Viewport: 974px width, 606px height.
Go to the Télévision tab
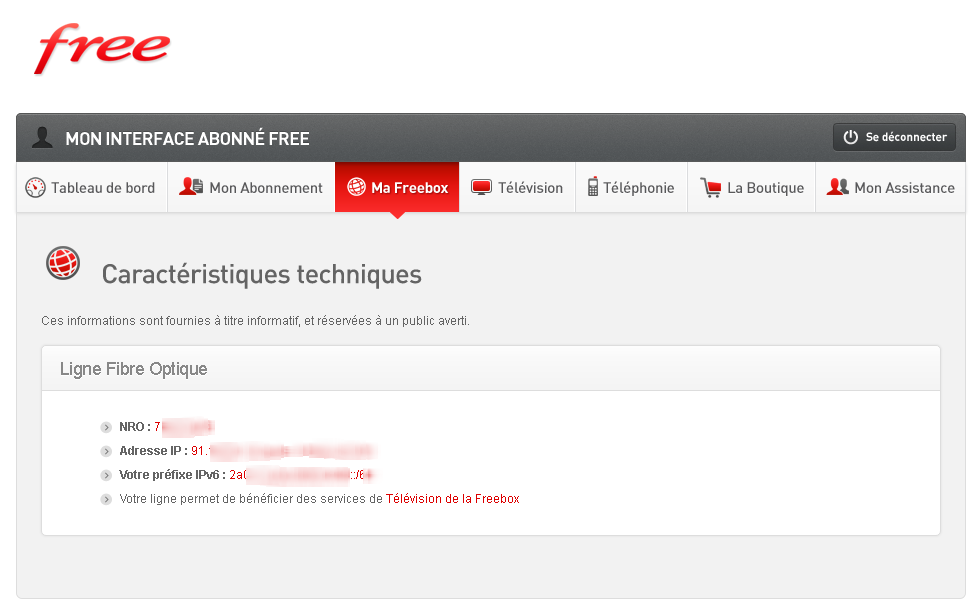[x=517, y=188]
